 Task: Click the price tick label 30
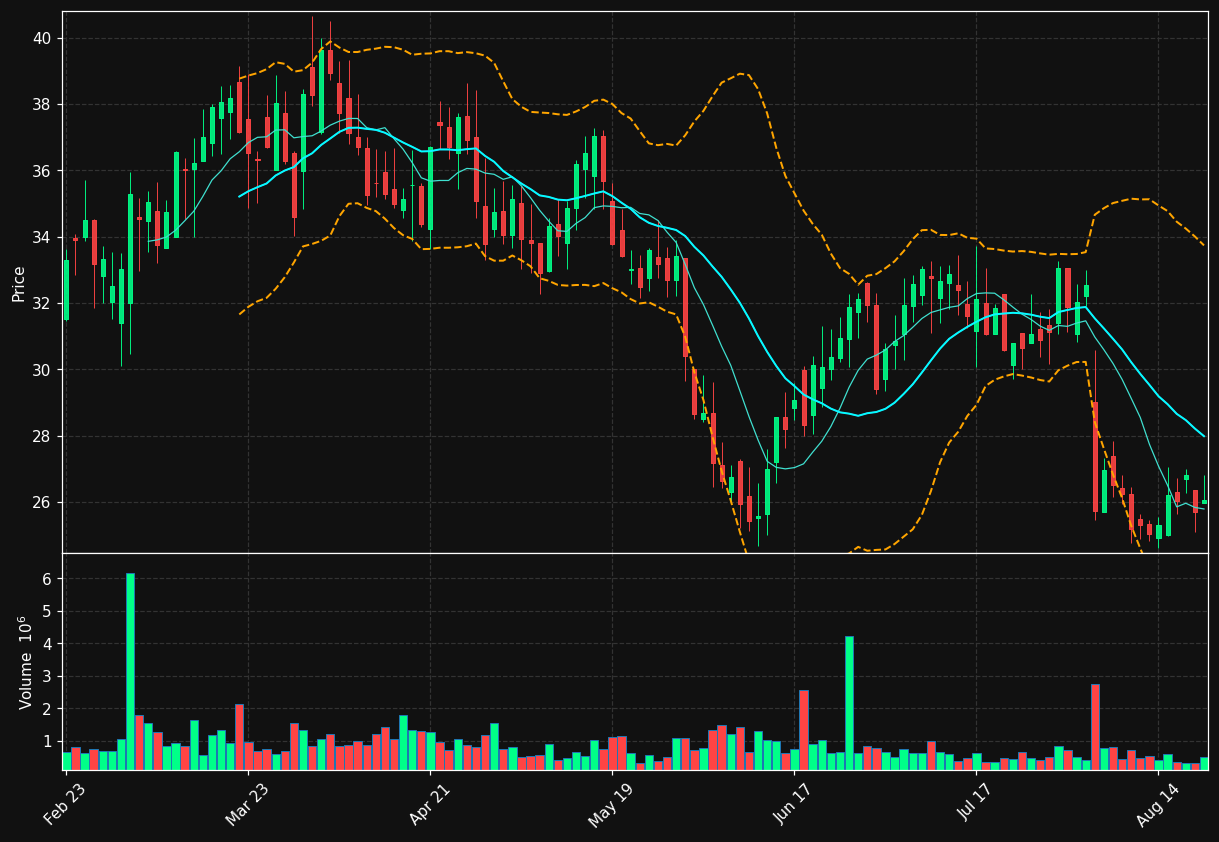(42, 370)
